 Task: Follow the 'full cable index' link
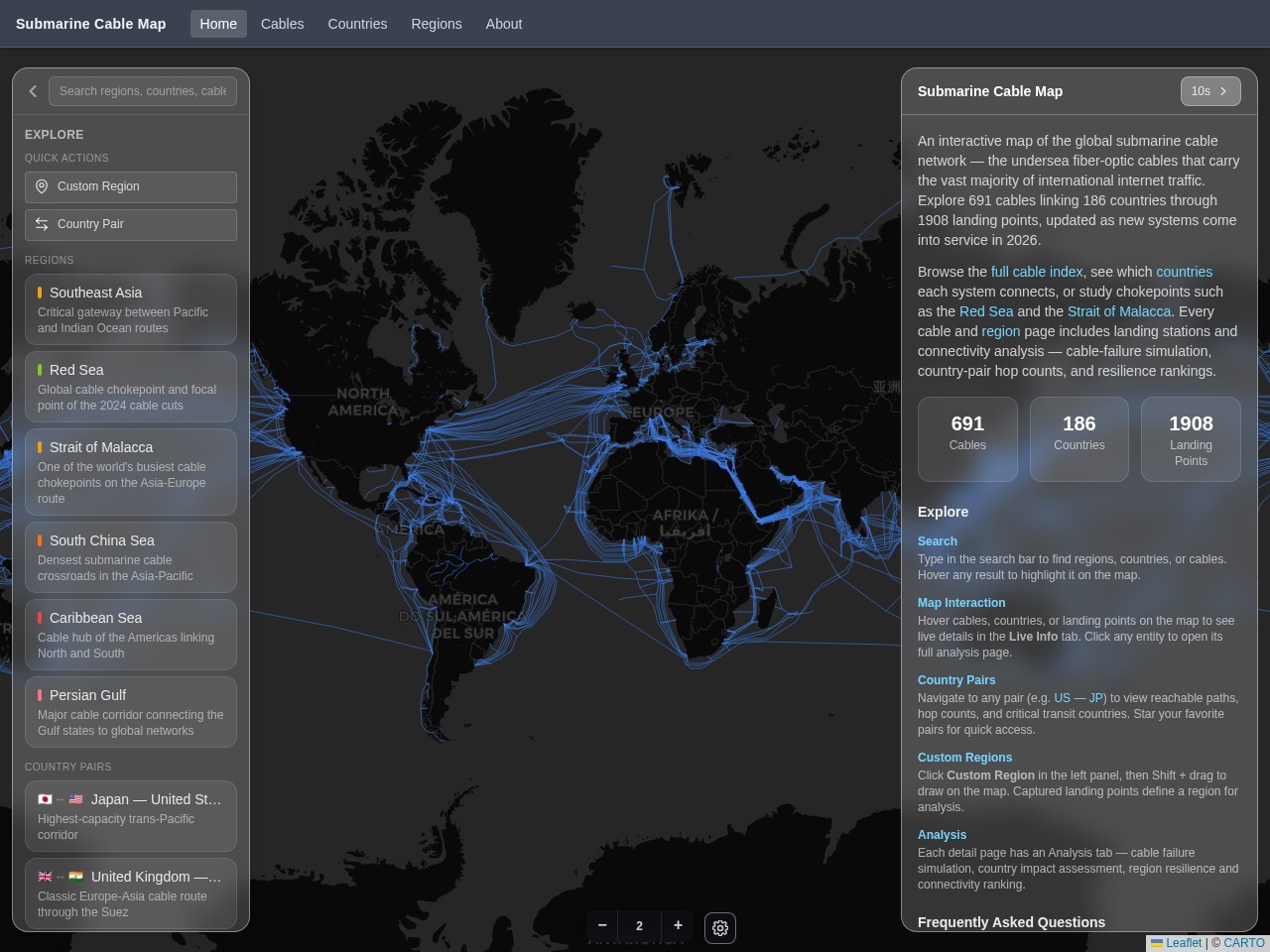pyautogui.click(x=1037, y=272)
